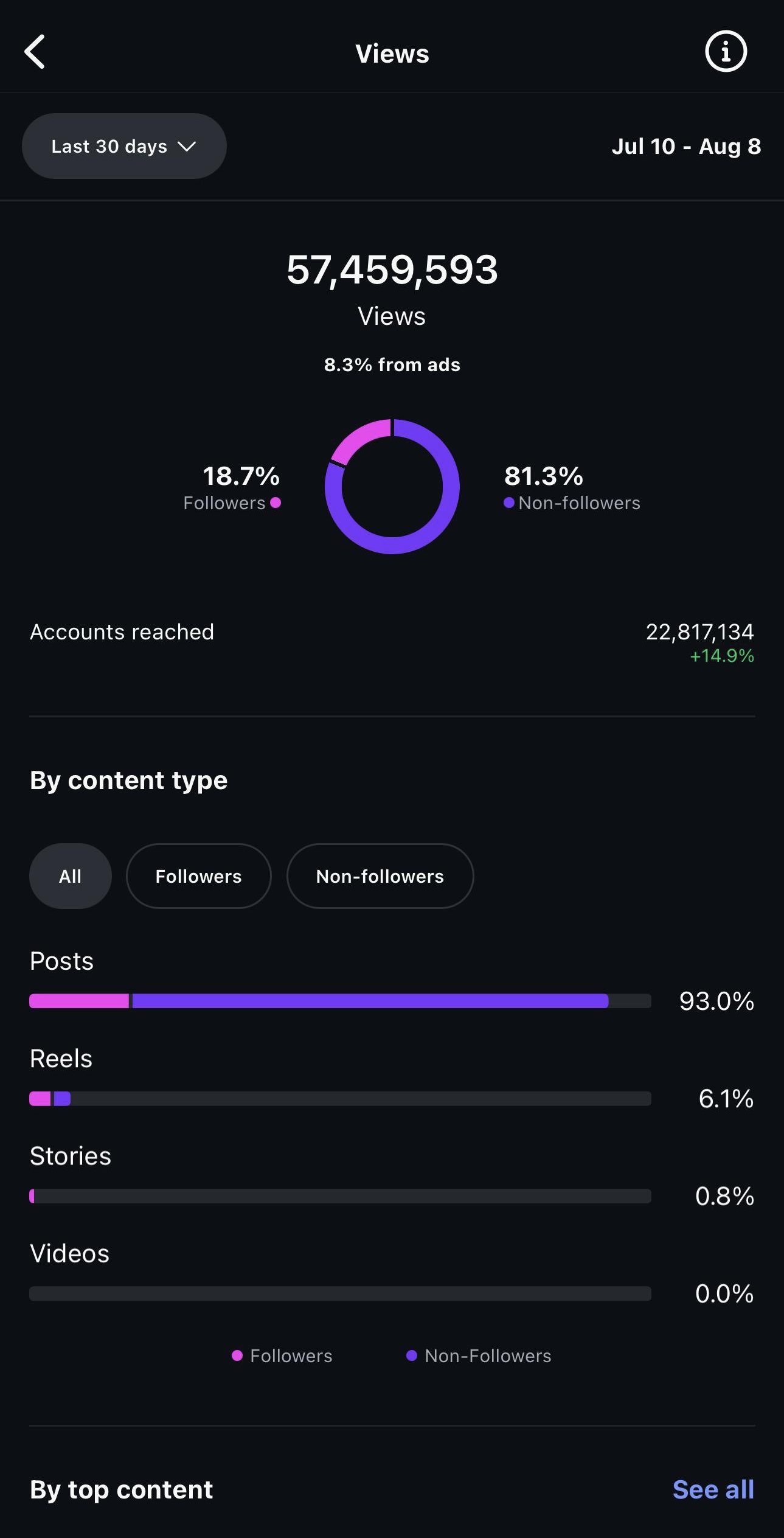The image size is (784, 1538).
Task: Click the purple Non-followers dot beside 81.3%
Action: (509, 503)
